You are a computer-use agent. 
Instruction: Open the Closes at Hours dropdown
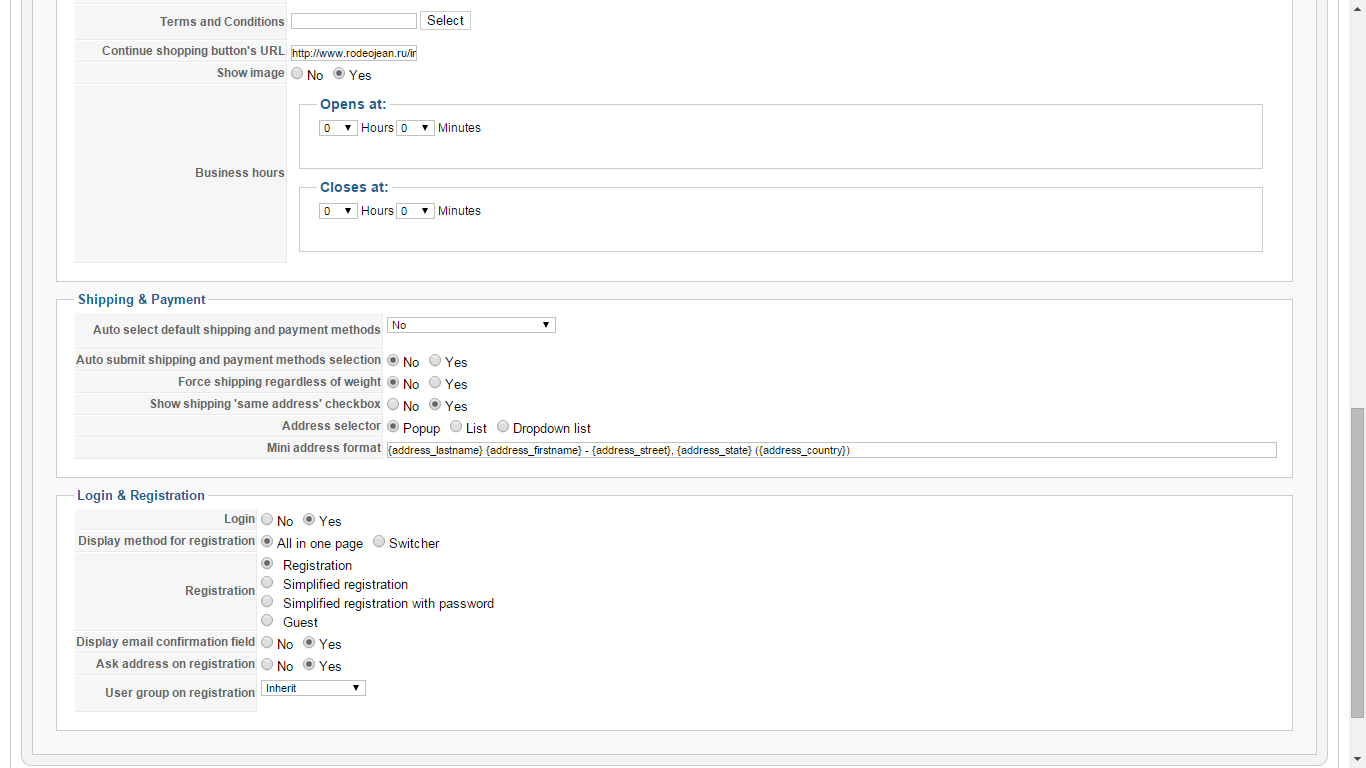(338, 211)
